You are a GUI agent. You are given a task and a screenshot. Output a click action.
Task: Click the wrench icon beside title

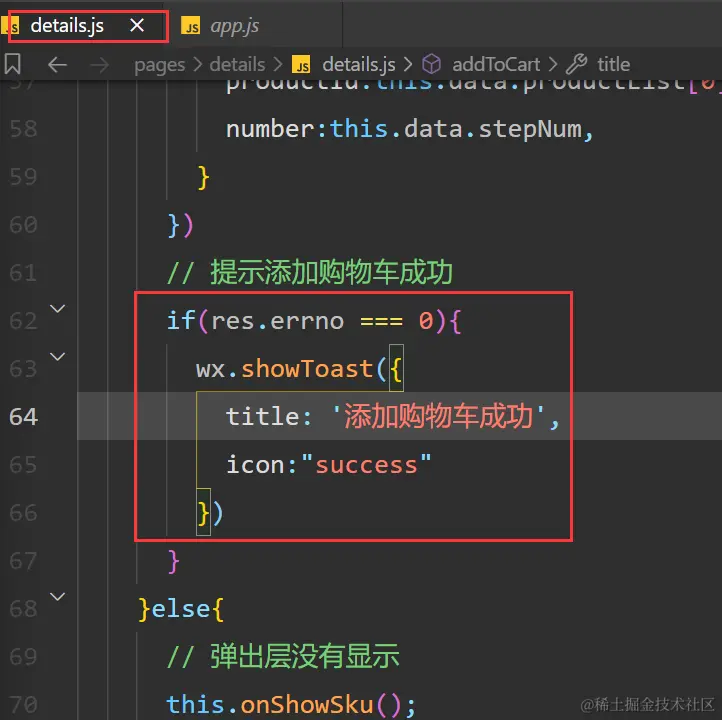(576, 64)
